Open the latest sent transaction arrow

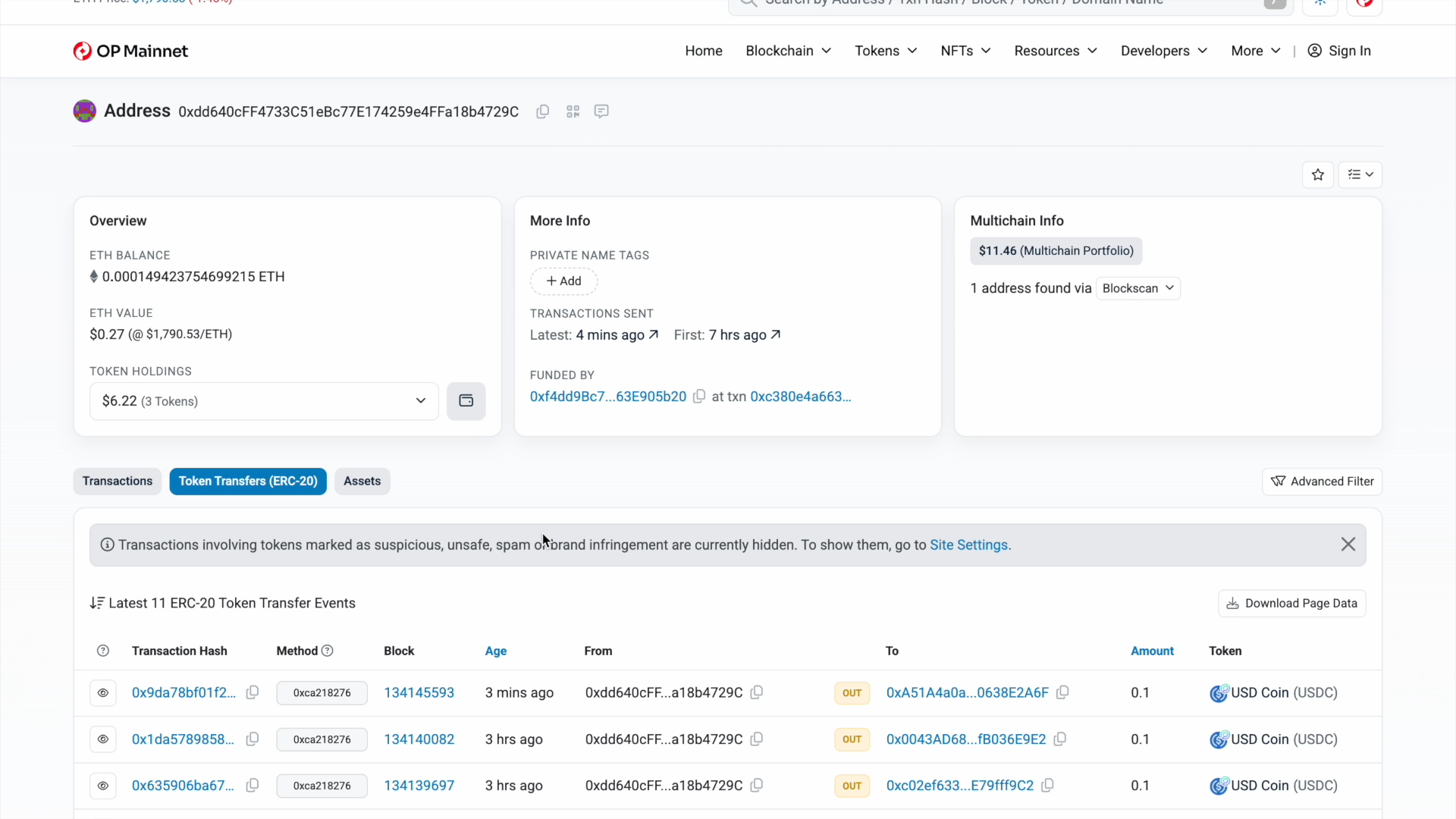[654, 334]
